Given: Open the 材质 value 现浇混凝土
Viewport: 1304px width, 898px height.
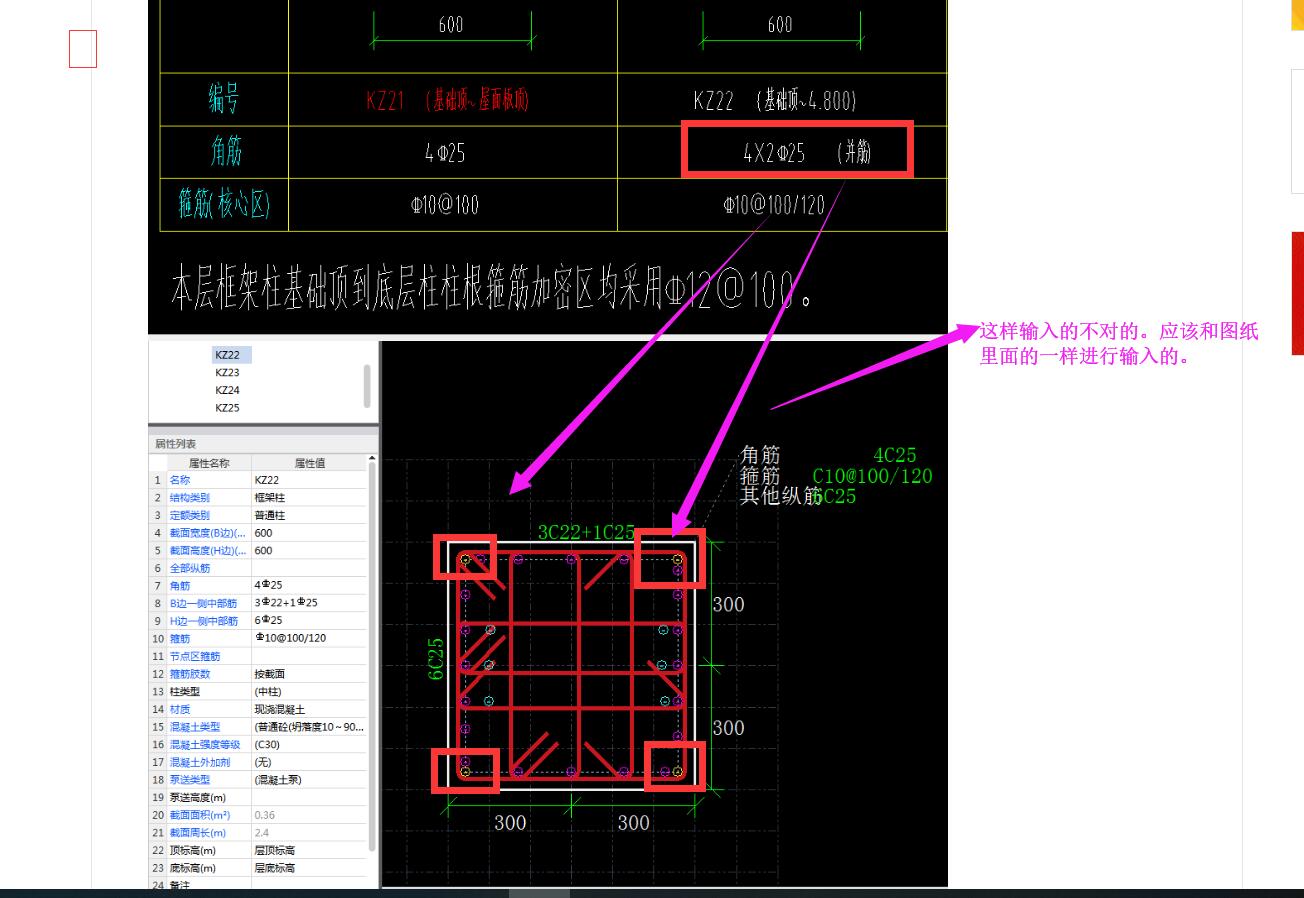Looking at the screenshot, I should pyautogui.click(x=310, y=709).
